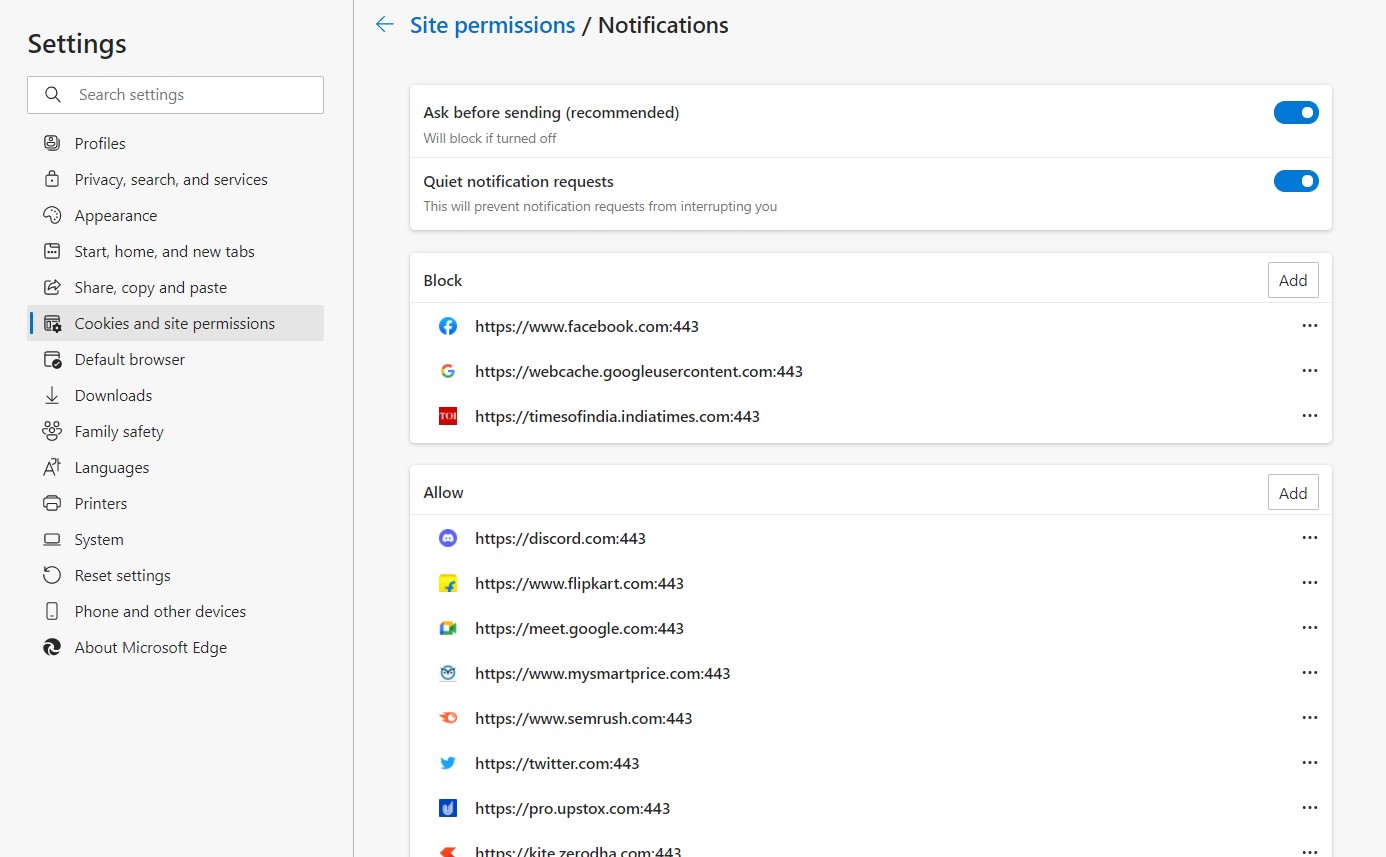Open more options for webcache.googleusercontent.com
Image resolution: width=1386 pixels, height=857 pixels.
coord(1310,371)
